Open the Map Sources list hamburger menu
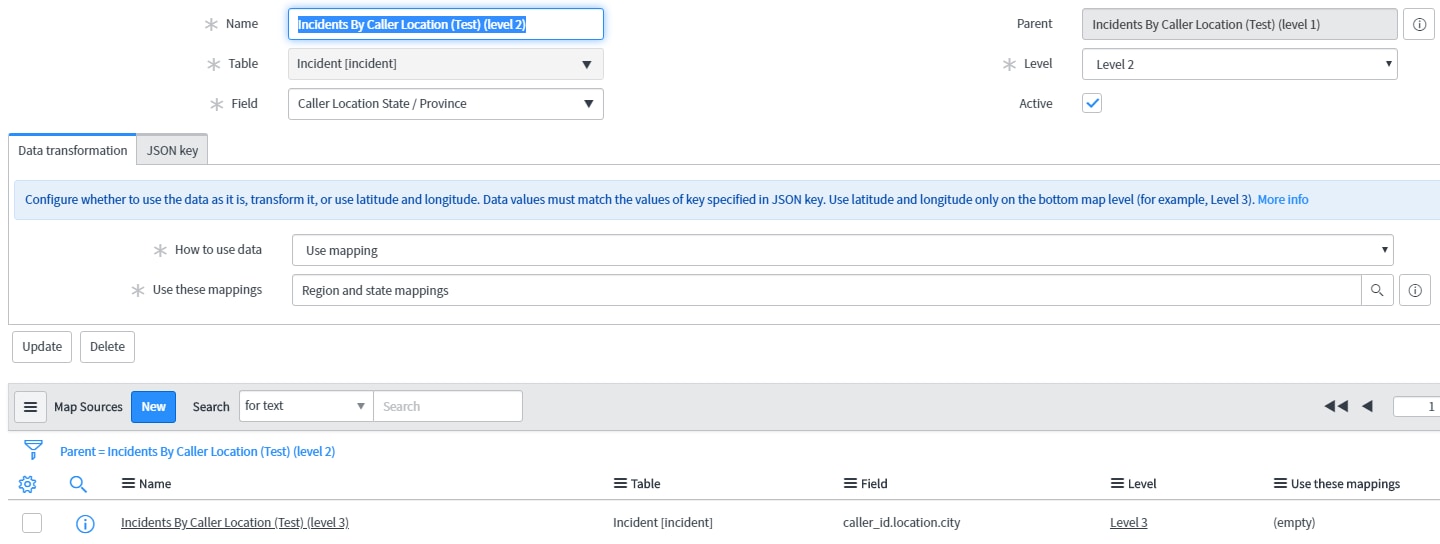The image size is (1440, 544). tap(30, 407)
